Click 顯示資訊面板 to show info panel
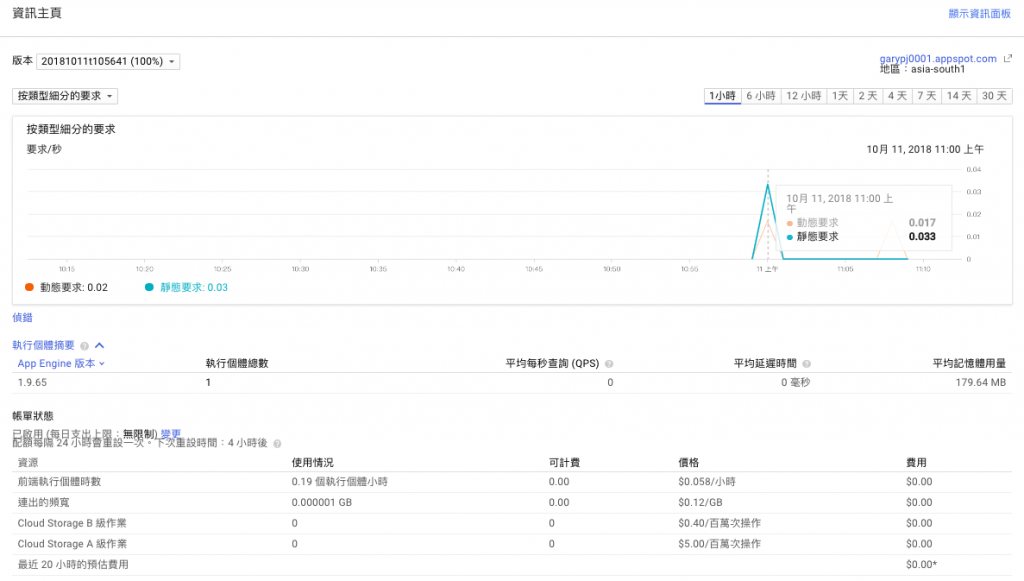The height and width of the screenshot is (581, 1024). point(979,14)
